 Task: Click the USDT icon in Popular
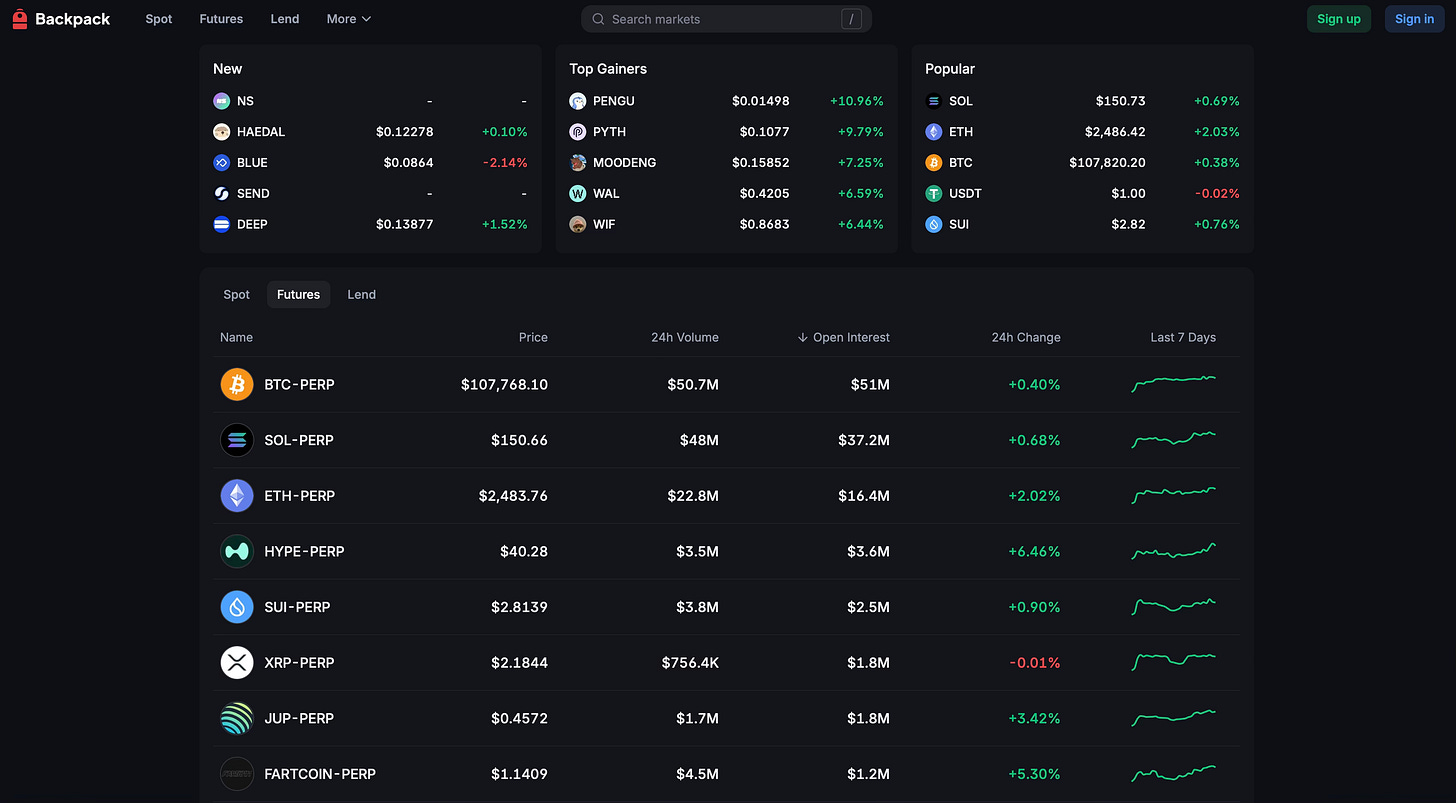pos(934,194)
